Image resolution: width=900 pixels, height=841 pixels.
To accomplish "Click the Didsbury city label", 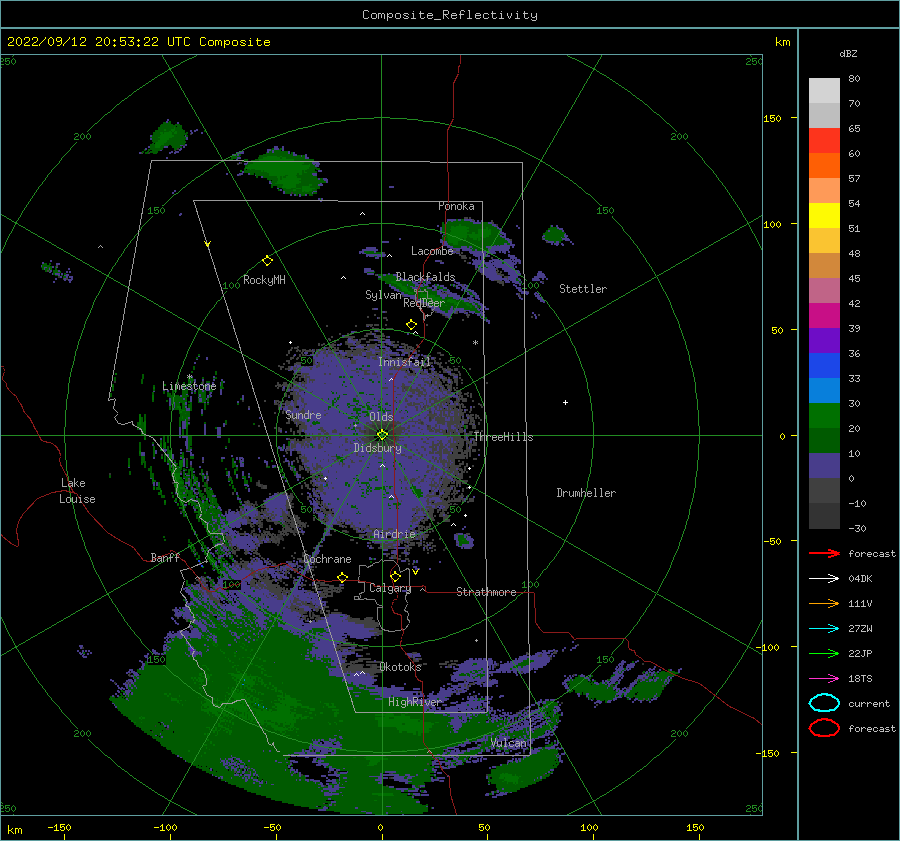I will pyautogui.click(x=378, y=448).
